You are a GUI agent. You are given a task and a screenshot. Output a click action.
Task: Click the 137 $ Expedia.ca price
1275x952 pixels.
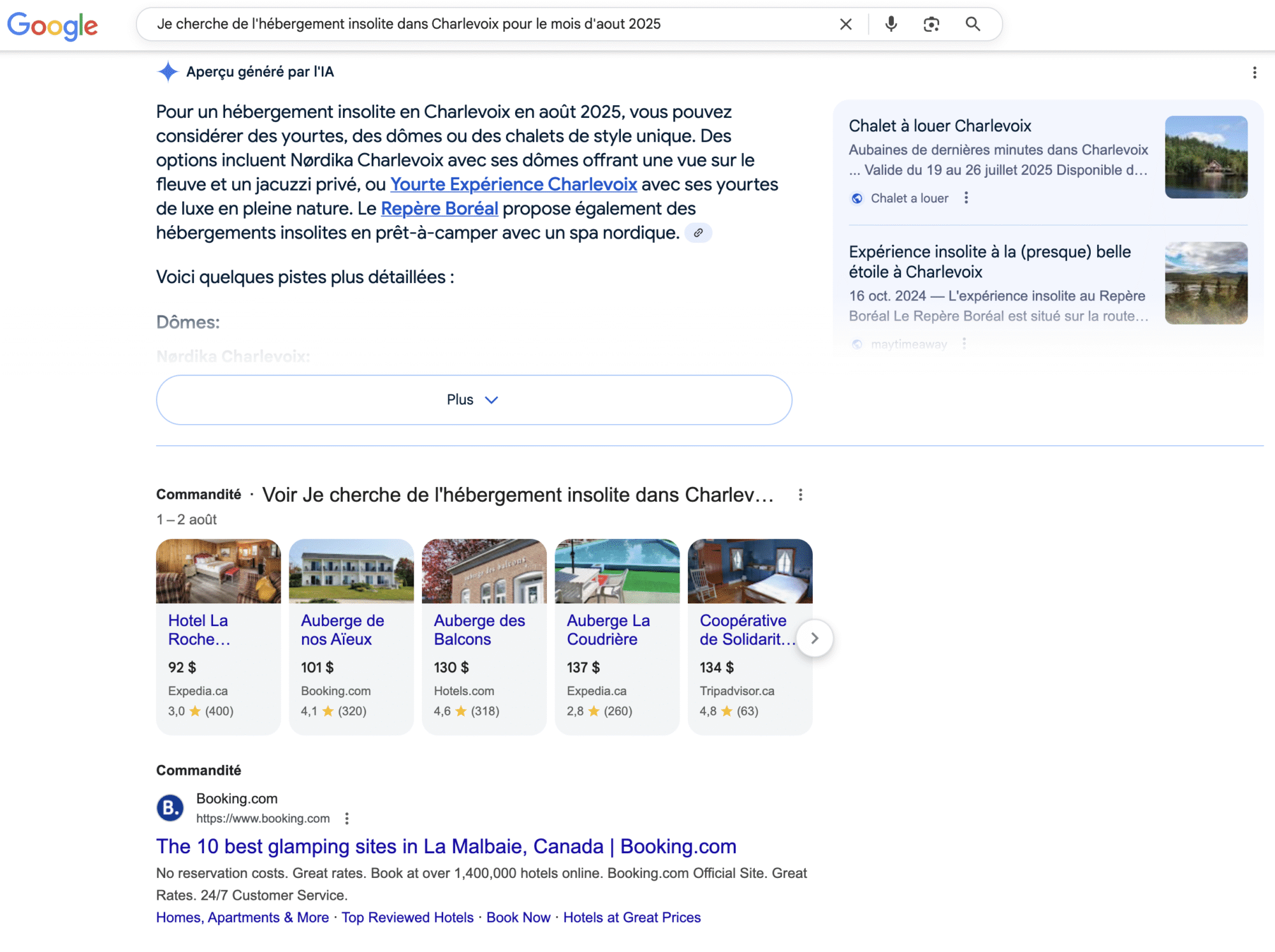tap(583, 668)
